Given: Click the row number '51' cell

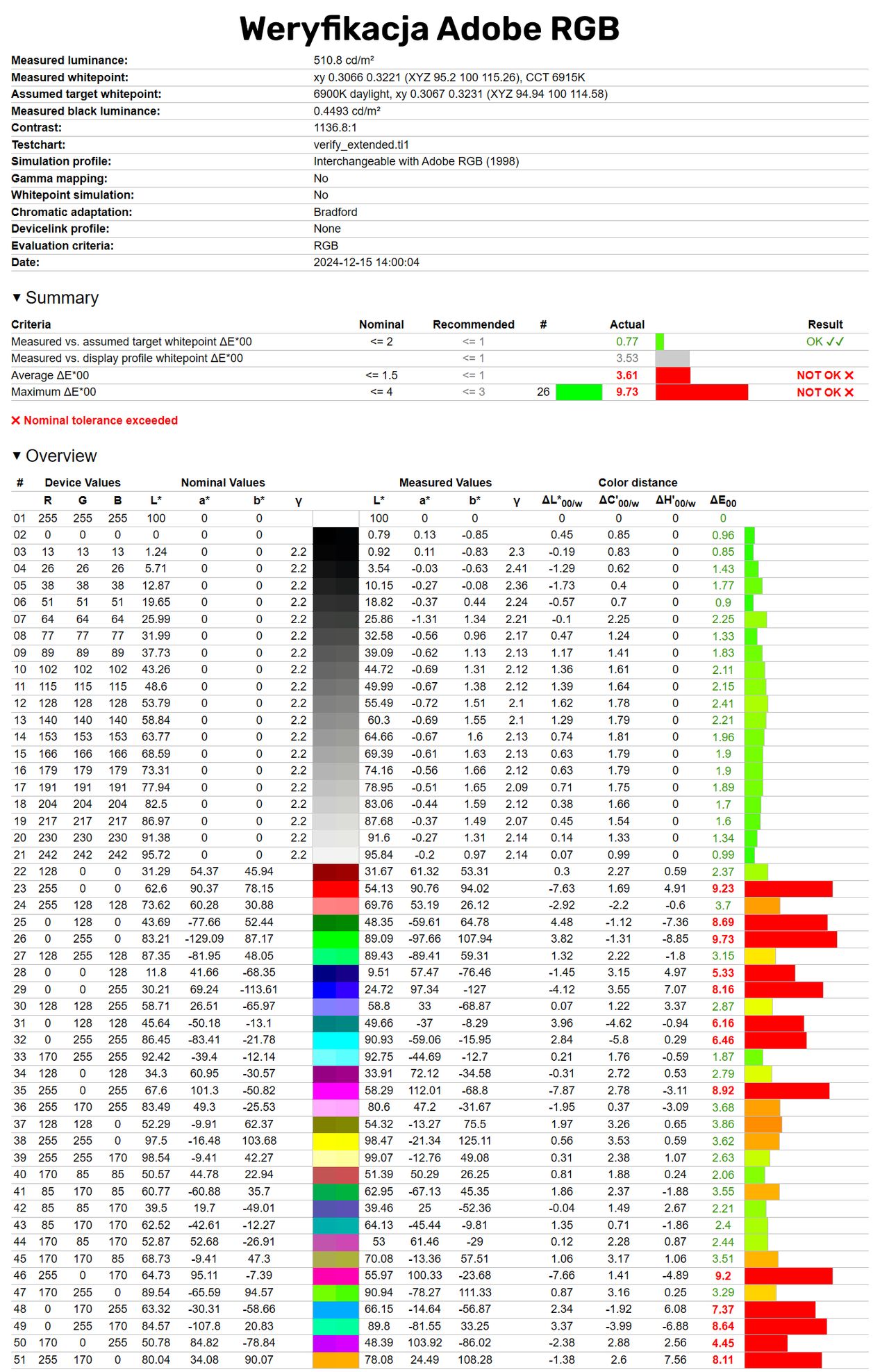Looking at the screenshot, I should 20,1359.
